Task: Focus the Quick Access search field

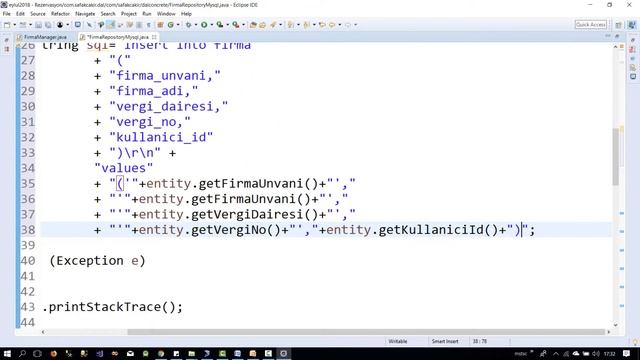Action: [591, 25]
